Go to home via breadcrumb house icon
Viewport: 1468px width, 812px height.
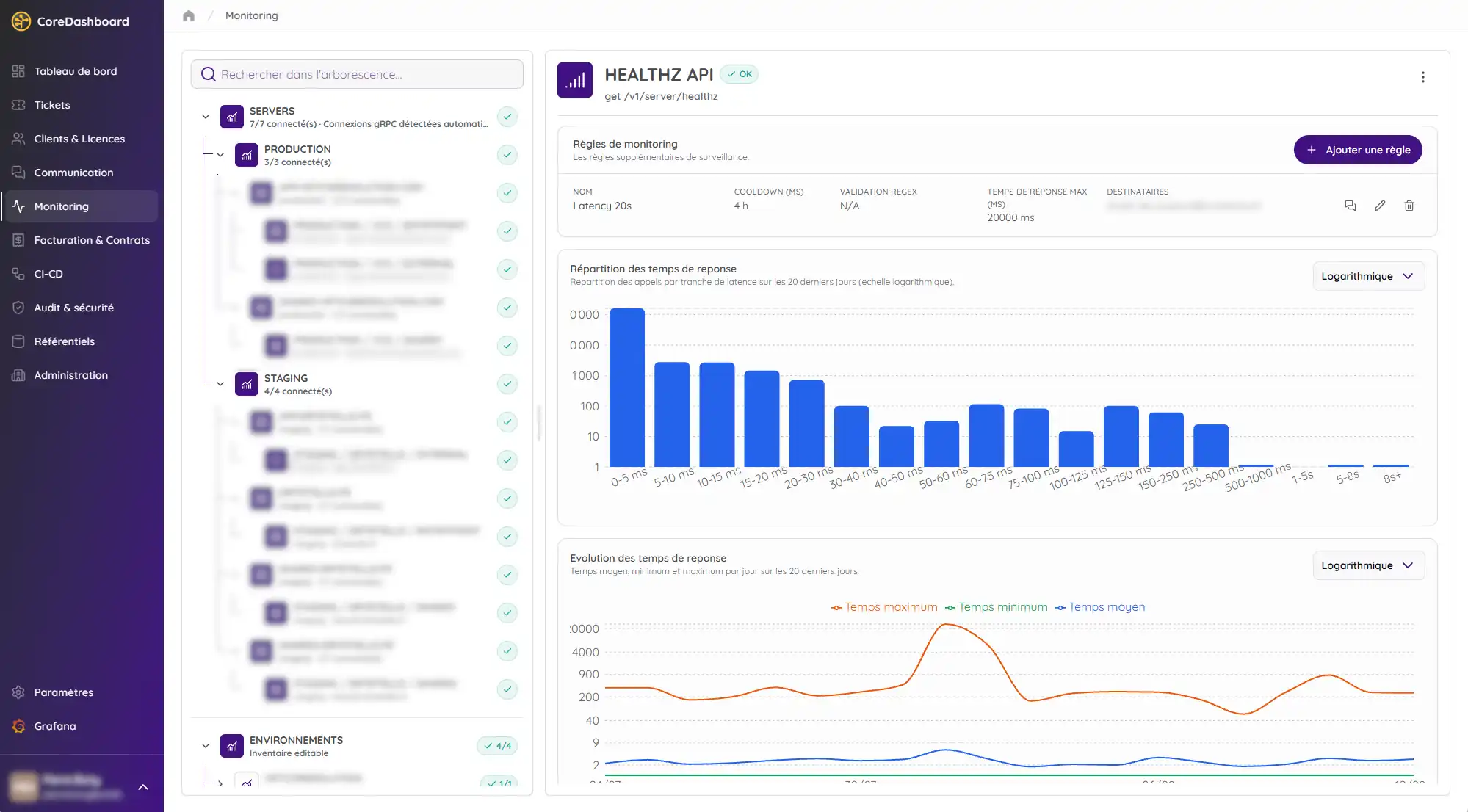189,15
